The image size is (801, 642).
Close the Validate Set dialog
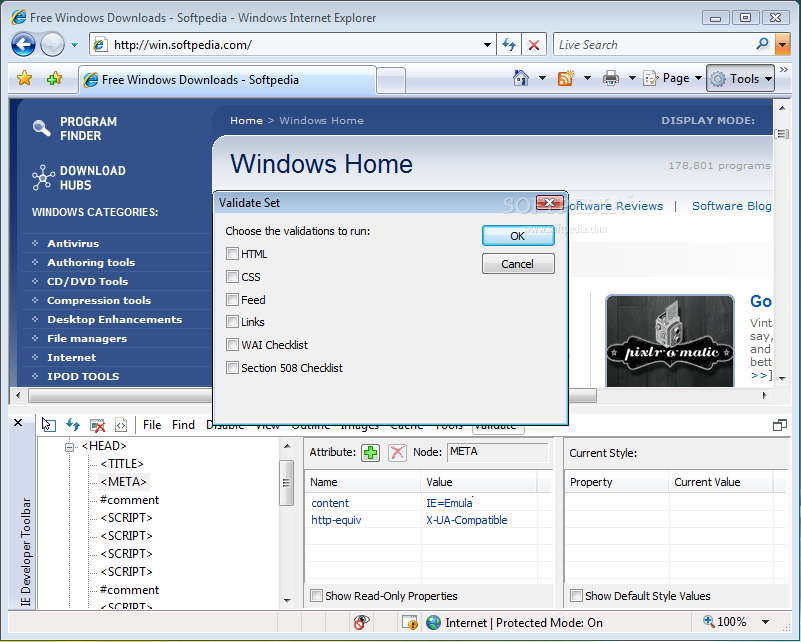coord(550,203)
